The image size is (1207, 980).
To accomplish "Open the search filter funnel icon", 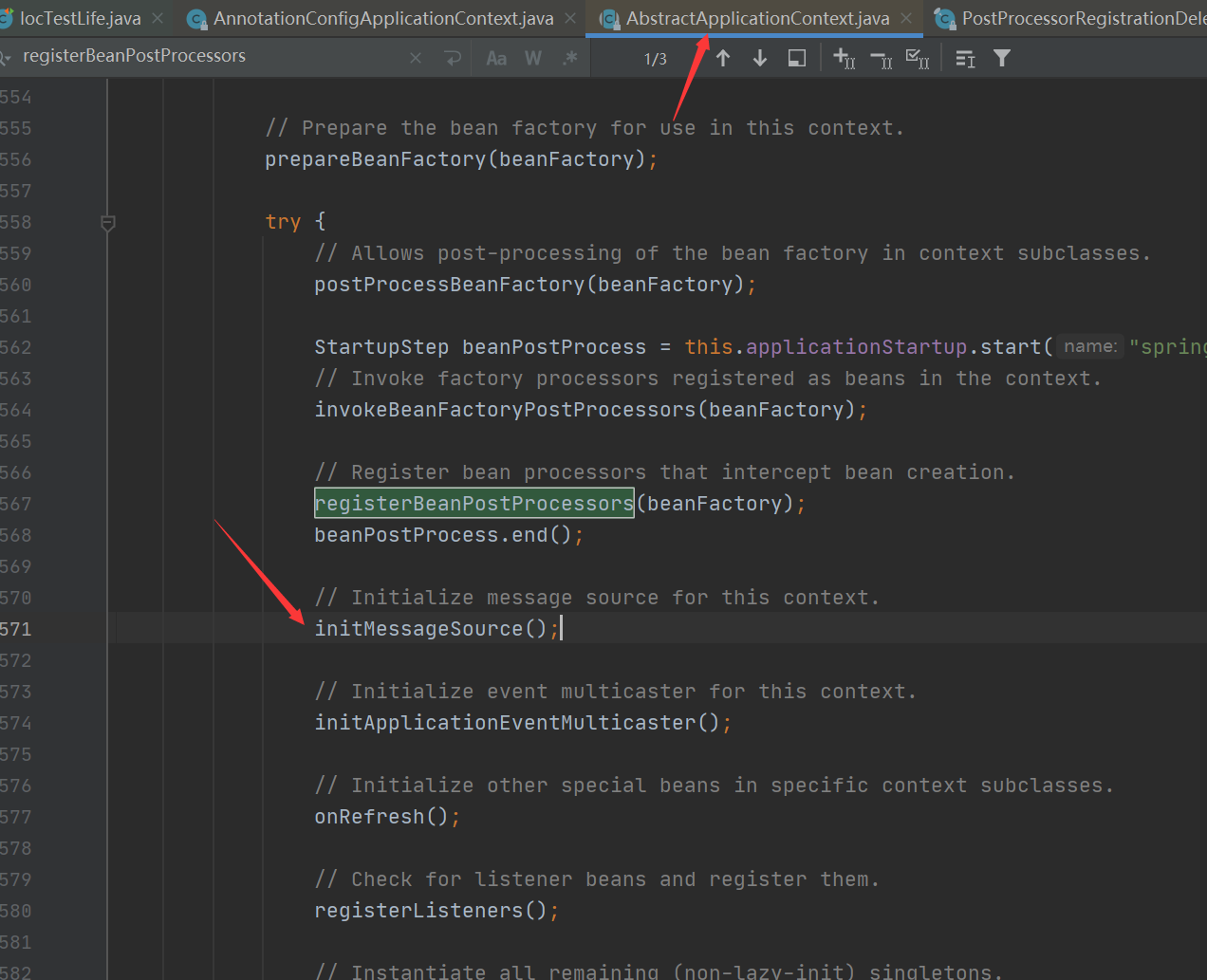I will 1001,58.
